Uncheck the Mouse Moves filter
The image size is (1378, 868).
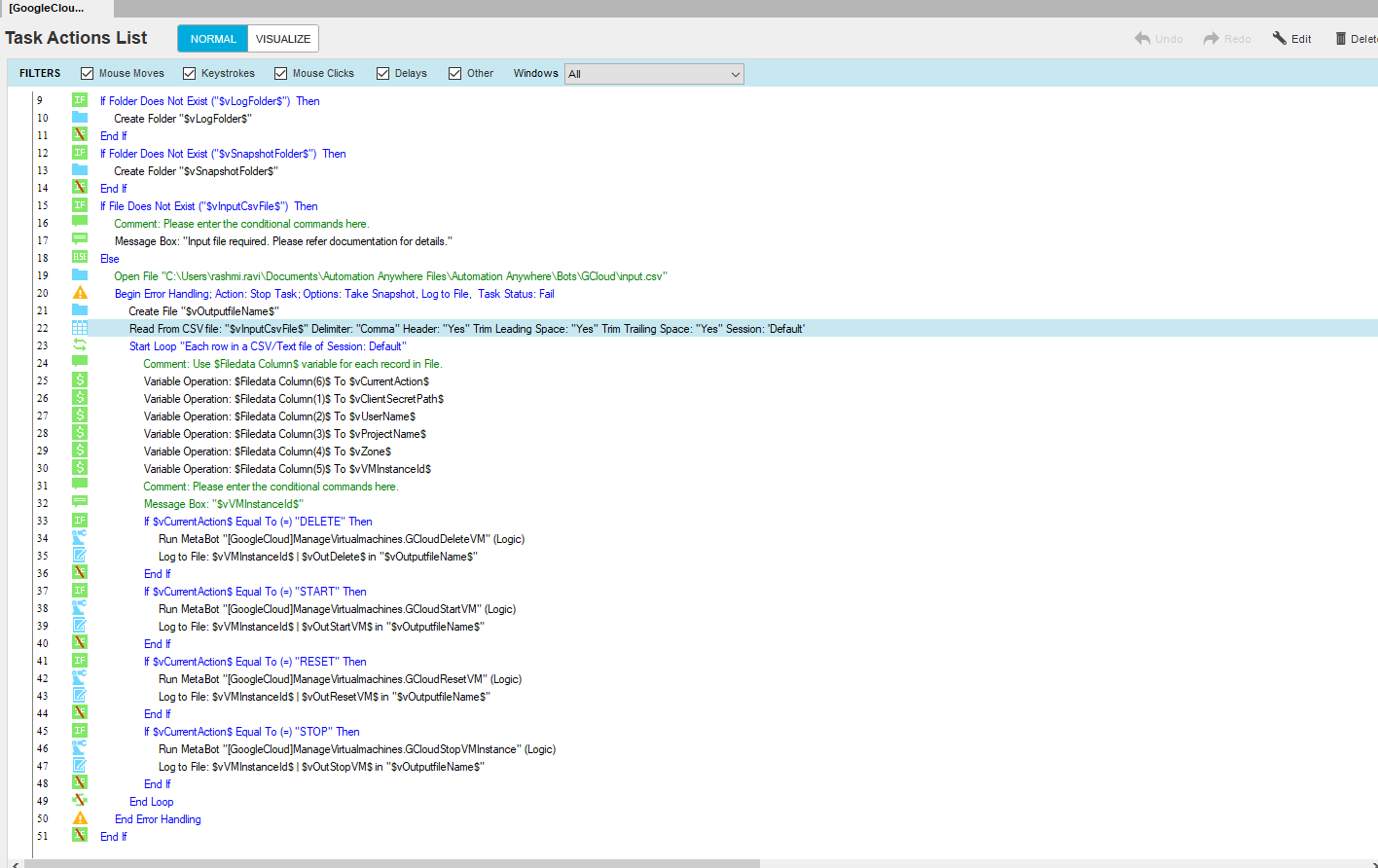pyautogui.click(x=88, y=74)
